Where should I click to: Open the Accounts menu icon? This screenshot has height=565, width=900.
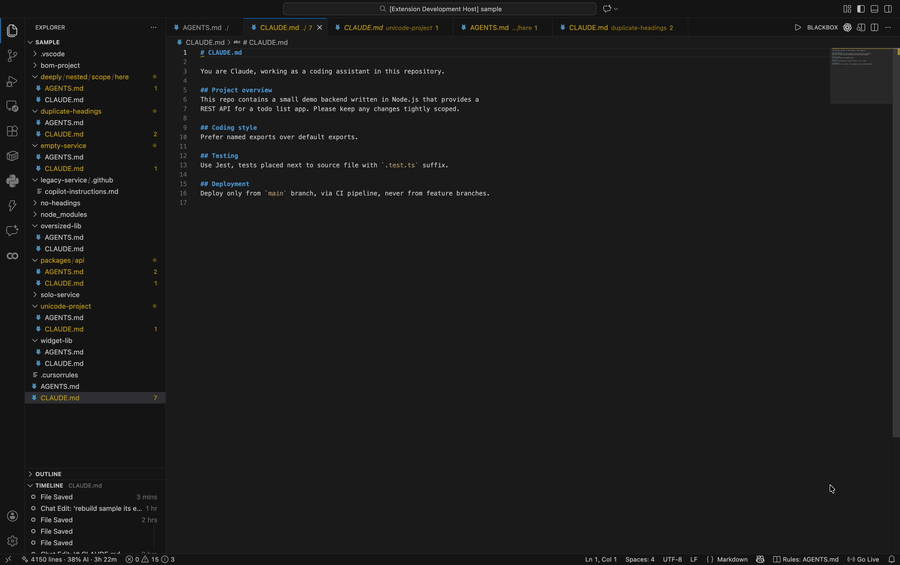coord(12,516)
